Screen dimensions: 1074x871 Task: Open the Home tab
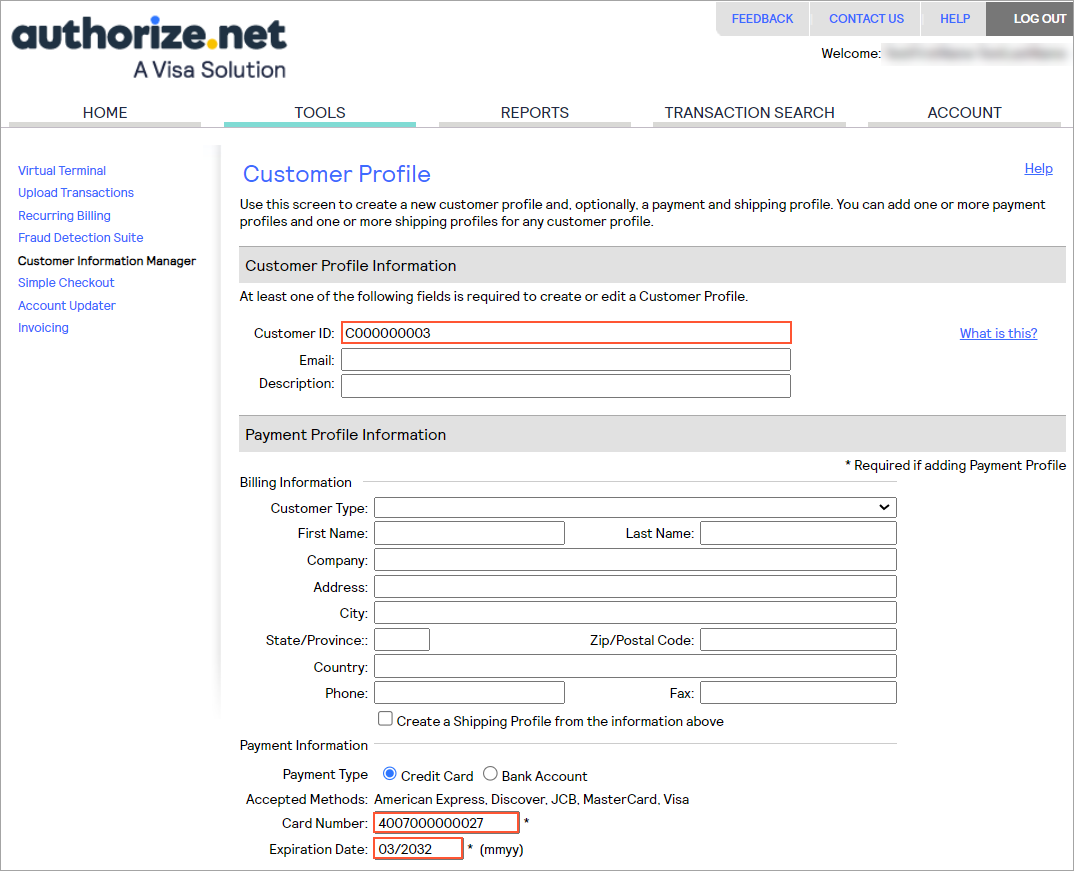[105, 113]
